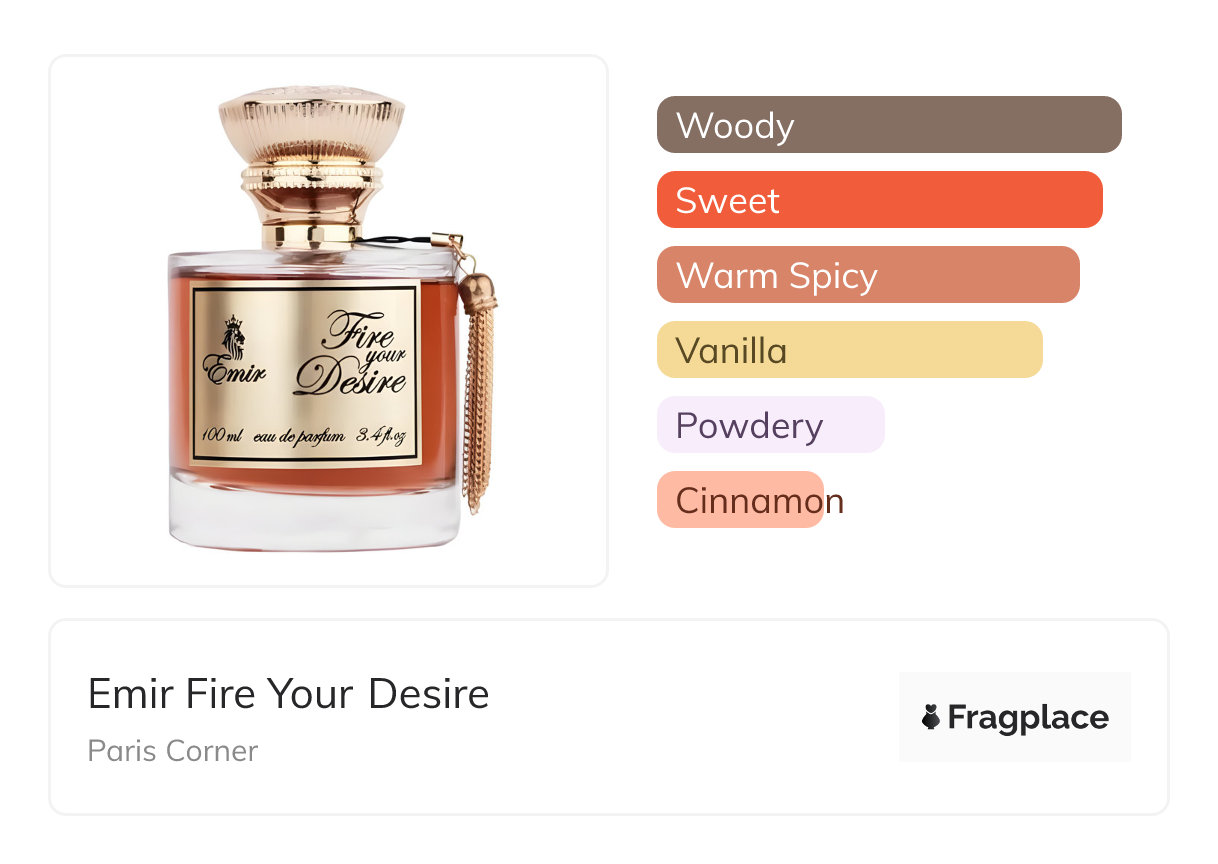The image size is (1218, 864).
Task: Select the Woody accord bar
Action: tap(889, 125)
